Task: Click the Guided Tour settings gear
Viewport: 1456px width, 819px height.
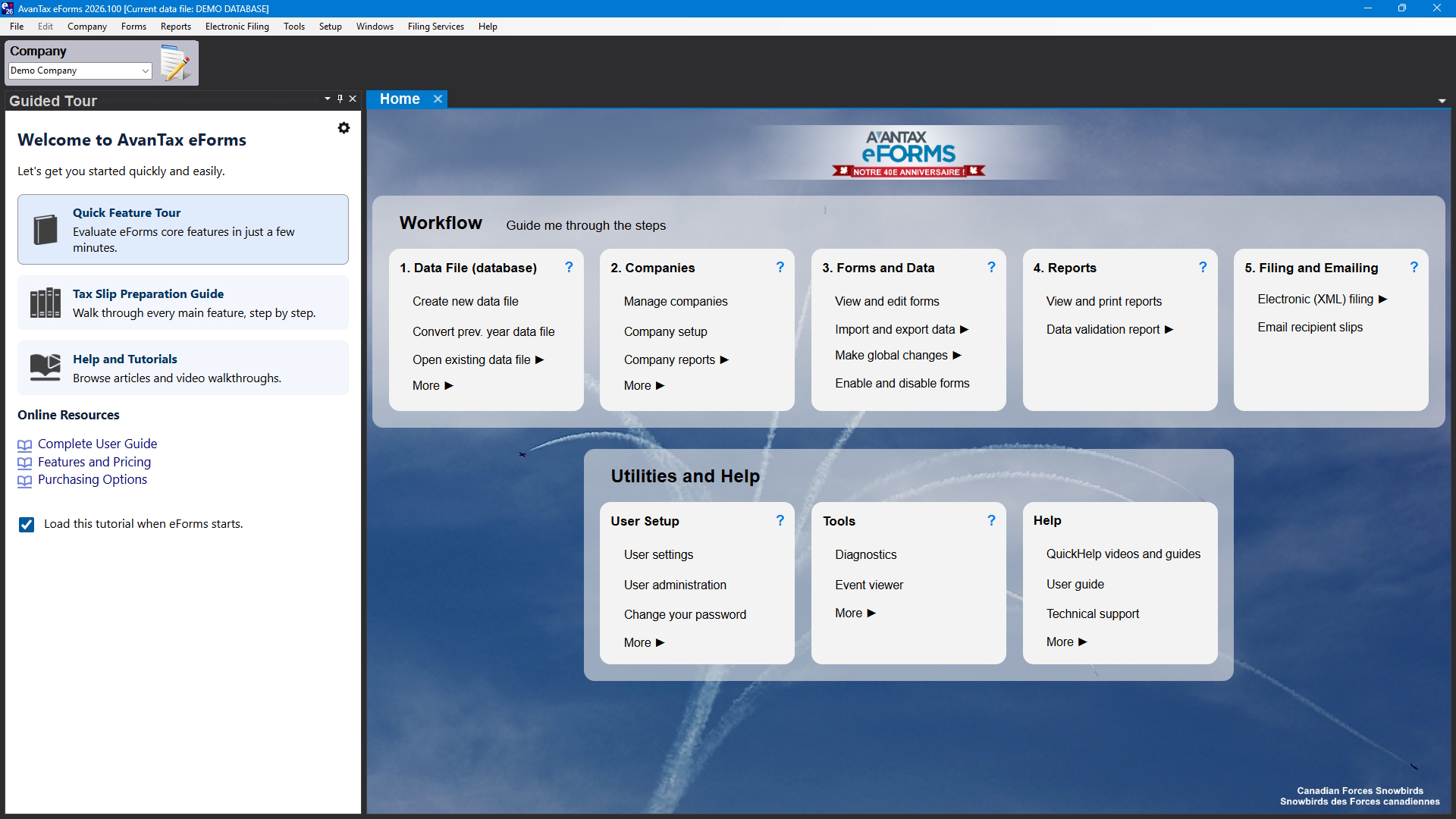Action: (344, 127)
